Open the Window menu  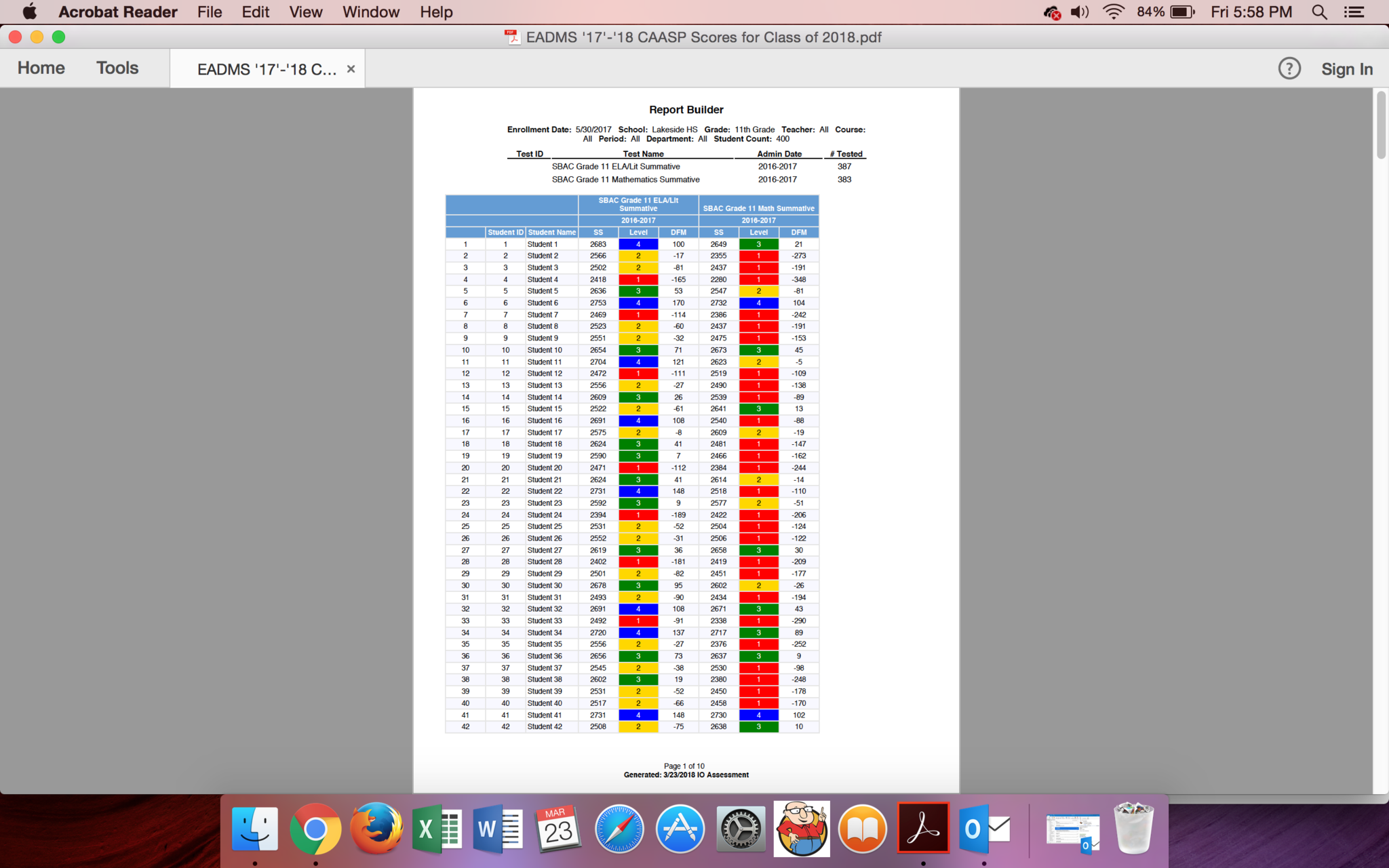[x=370, y=12]
